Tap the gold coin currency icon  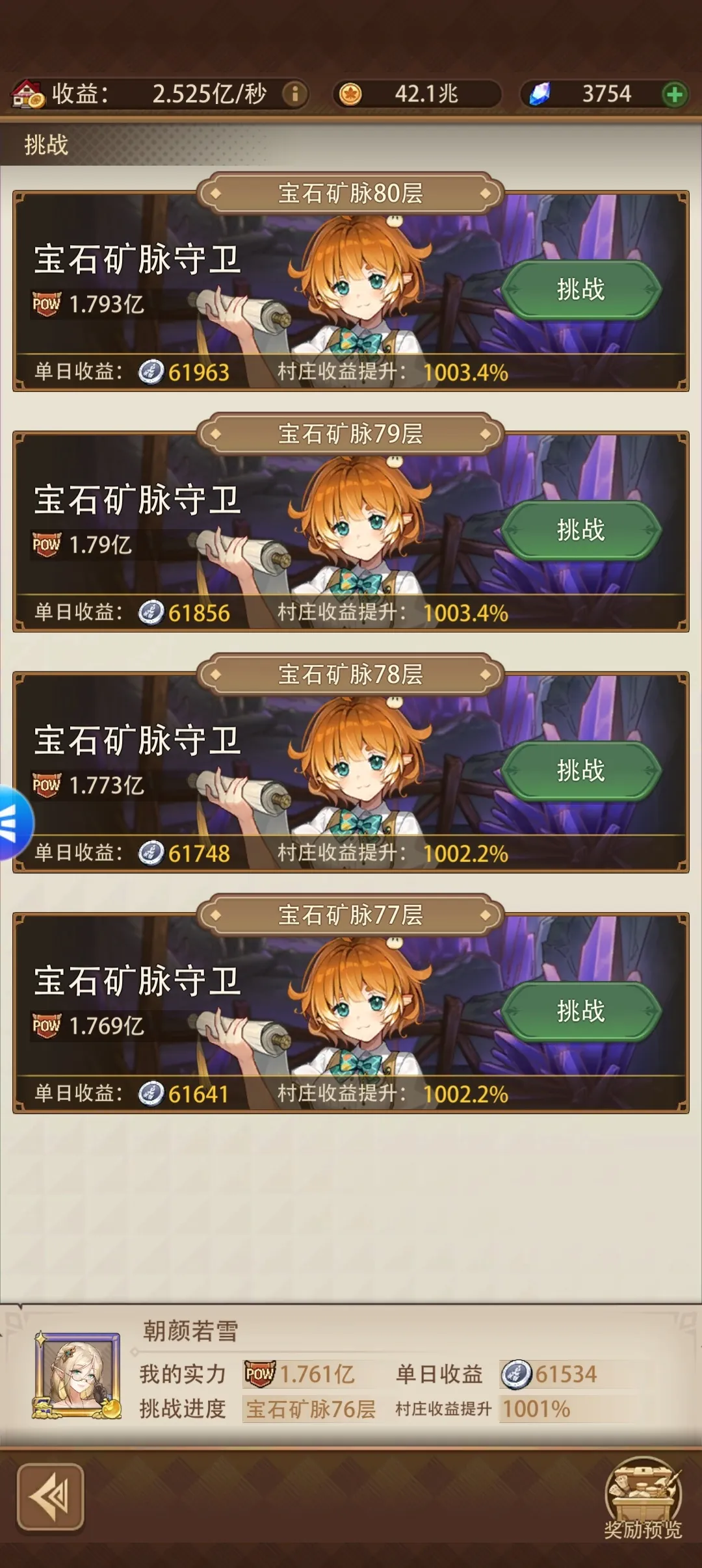pyautogui.click(x=350, y=94)
